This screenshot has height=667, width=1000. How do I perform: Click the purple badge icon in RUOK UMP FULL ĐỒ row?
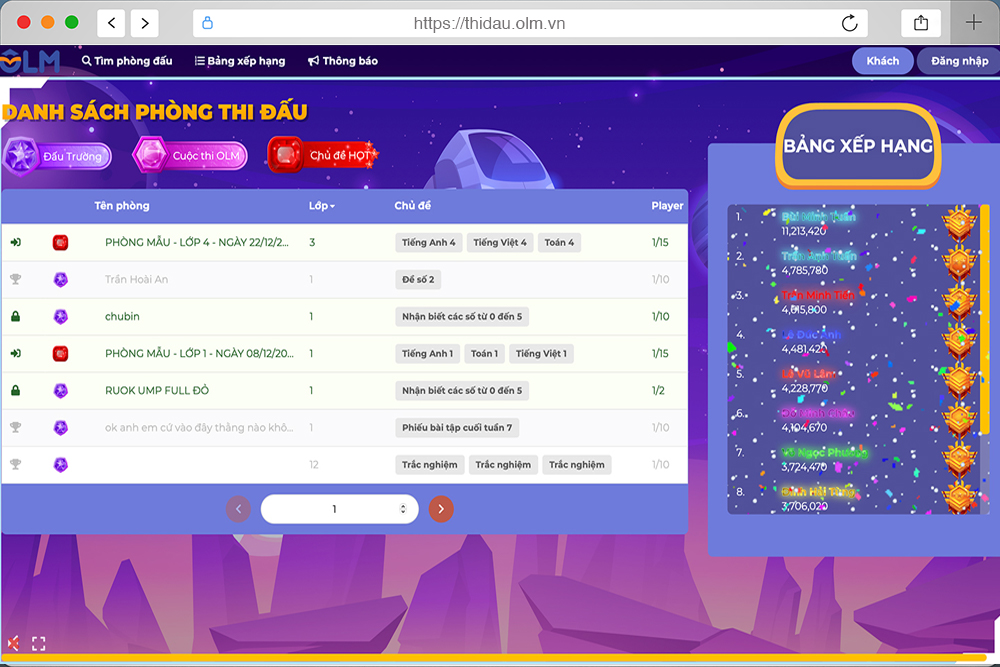click(x=60, y=391)
